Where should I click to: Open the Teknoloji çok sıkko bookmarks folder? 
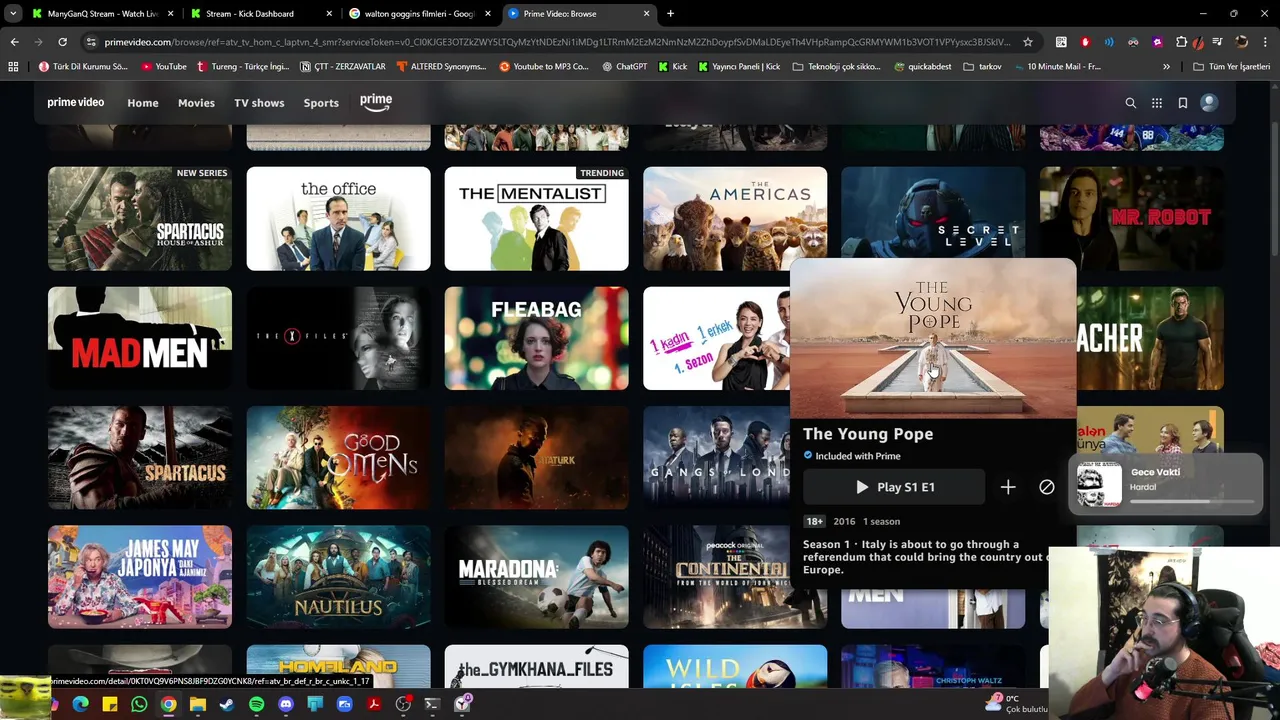tap(836, 67)
